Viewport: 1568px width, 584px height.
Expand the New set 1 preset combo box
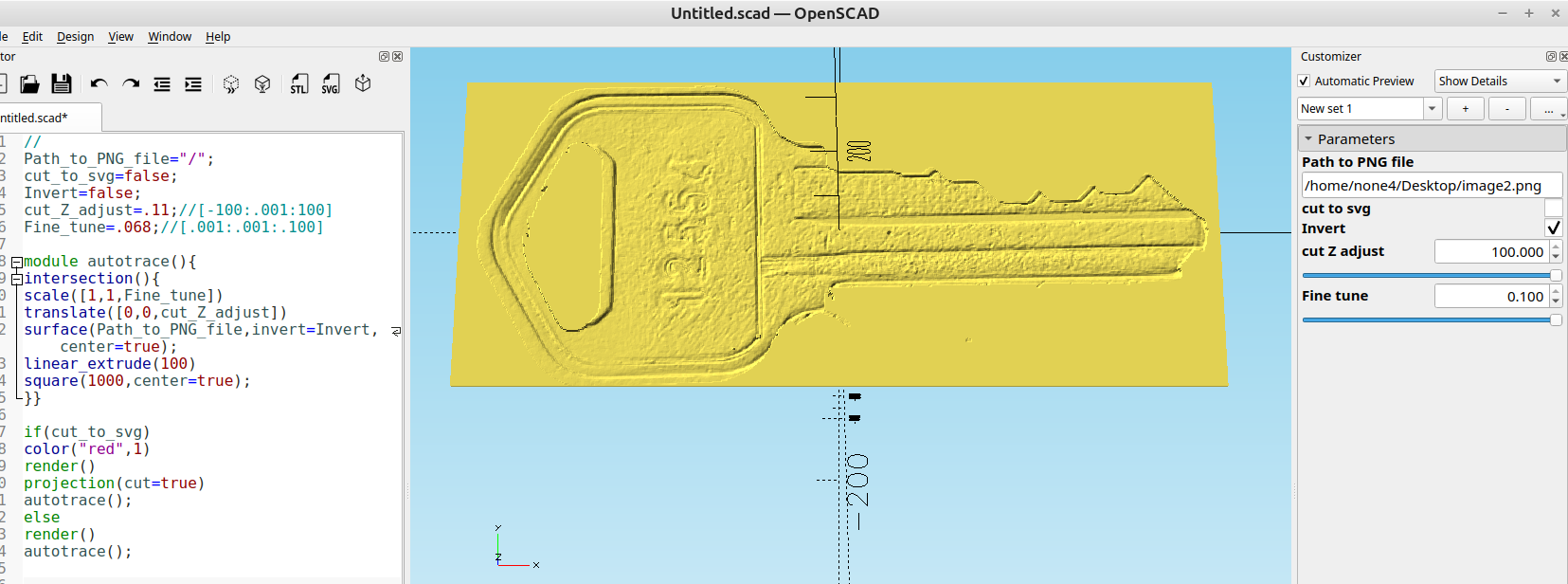pos(1432,109)
